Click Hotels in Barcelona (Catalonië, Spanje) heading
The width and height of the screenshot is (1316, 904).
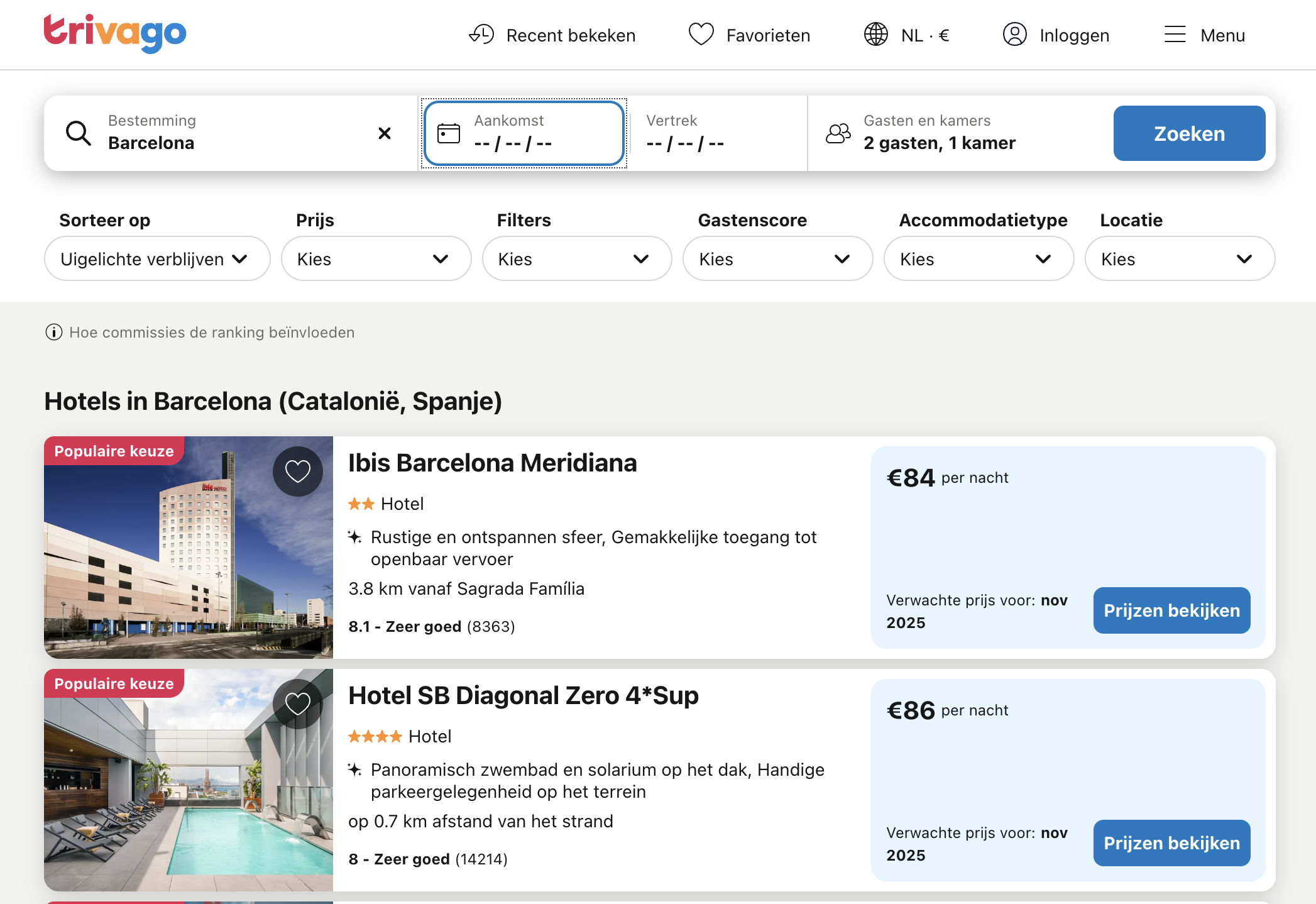273,401
